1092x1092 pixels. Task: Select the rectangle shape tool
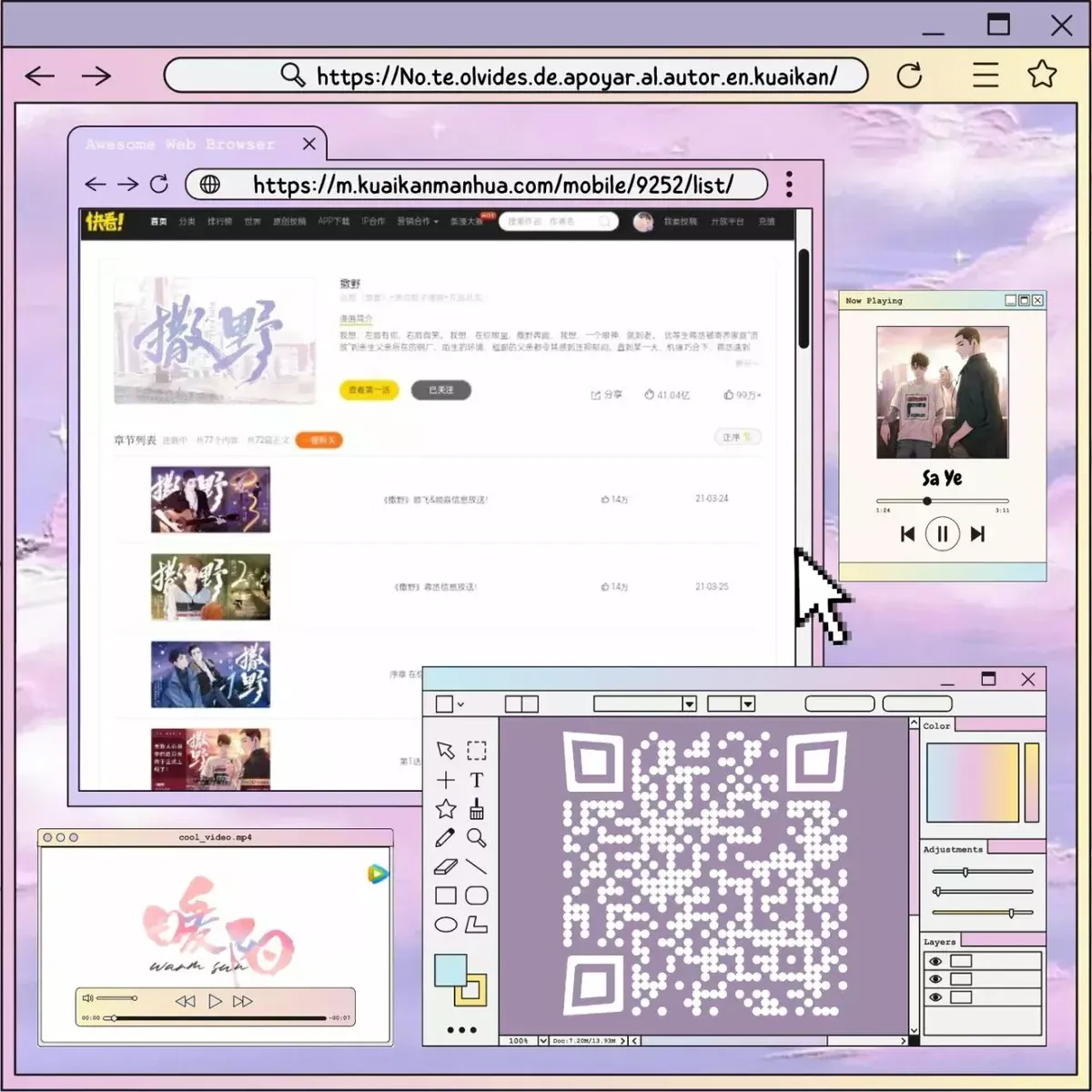click(x=446, y=895)
